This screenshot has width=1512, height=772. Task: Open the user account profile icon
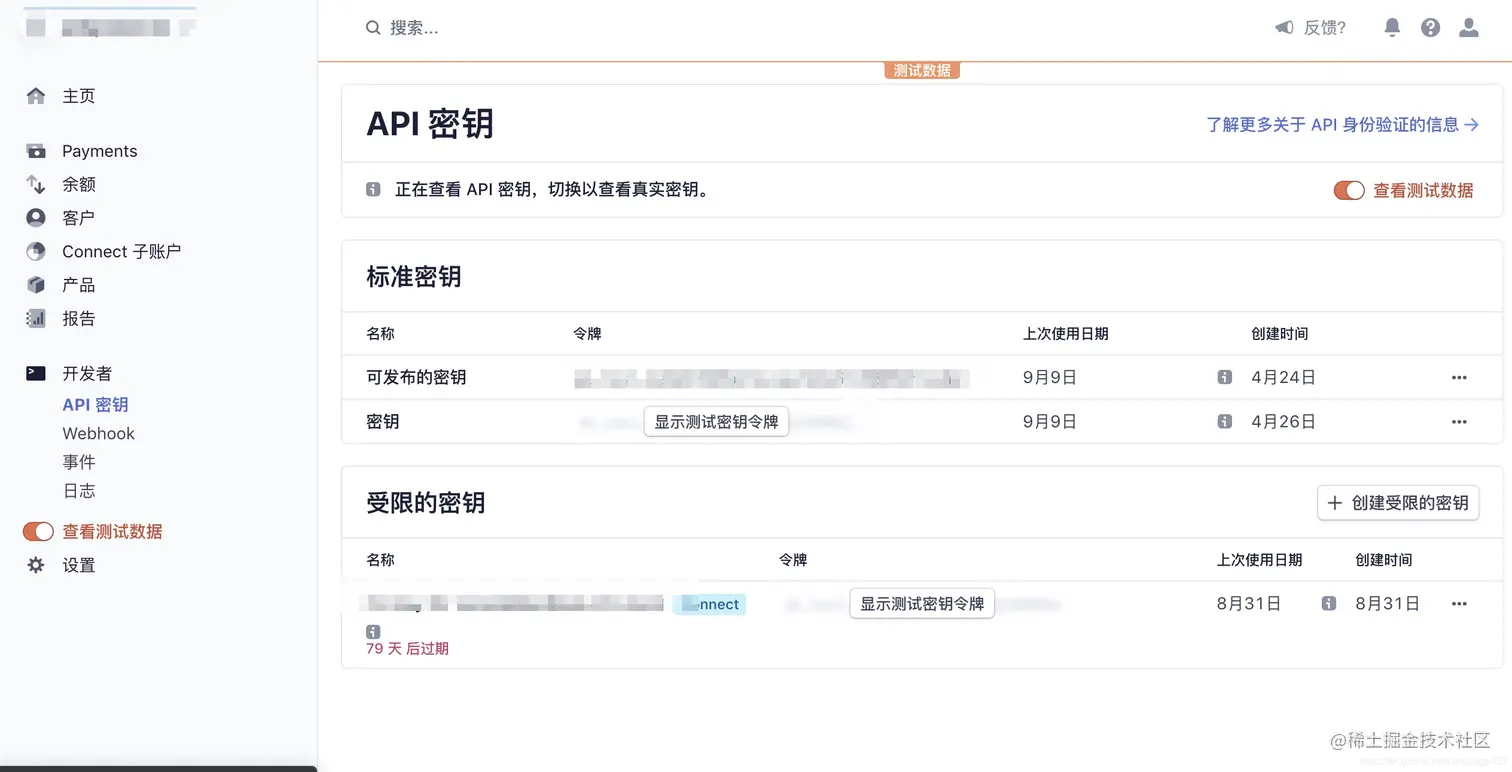click(x=1468, y=28)
